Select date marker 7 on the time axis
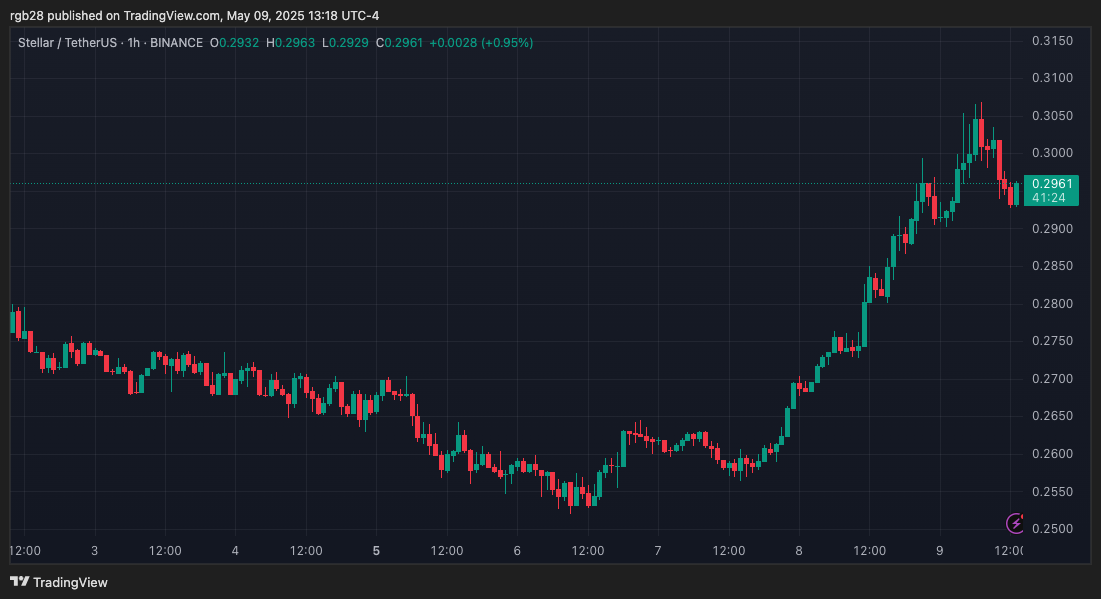This screenshot has width=1101, height=599. 658,551
